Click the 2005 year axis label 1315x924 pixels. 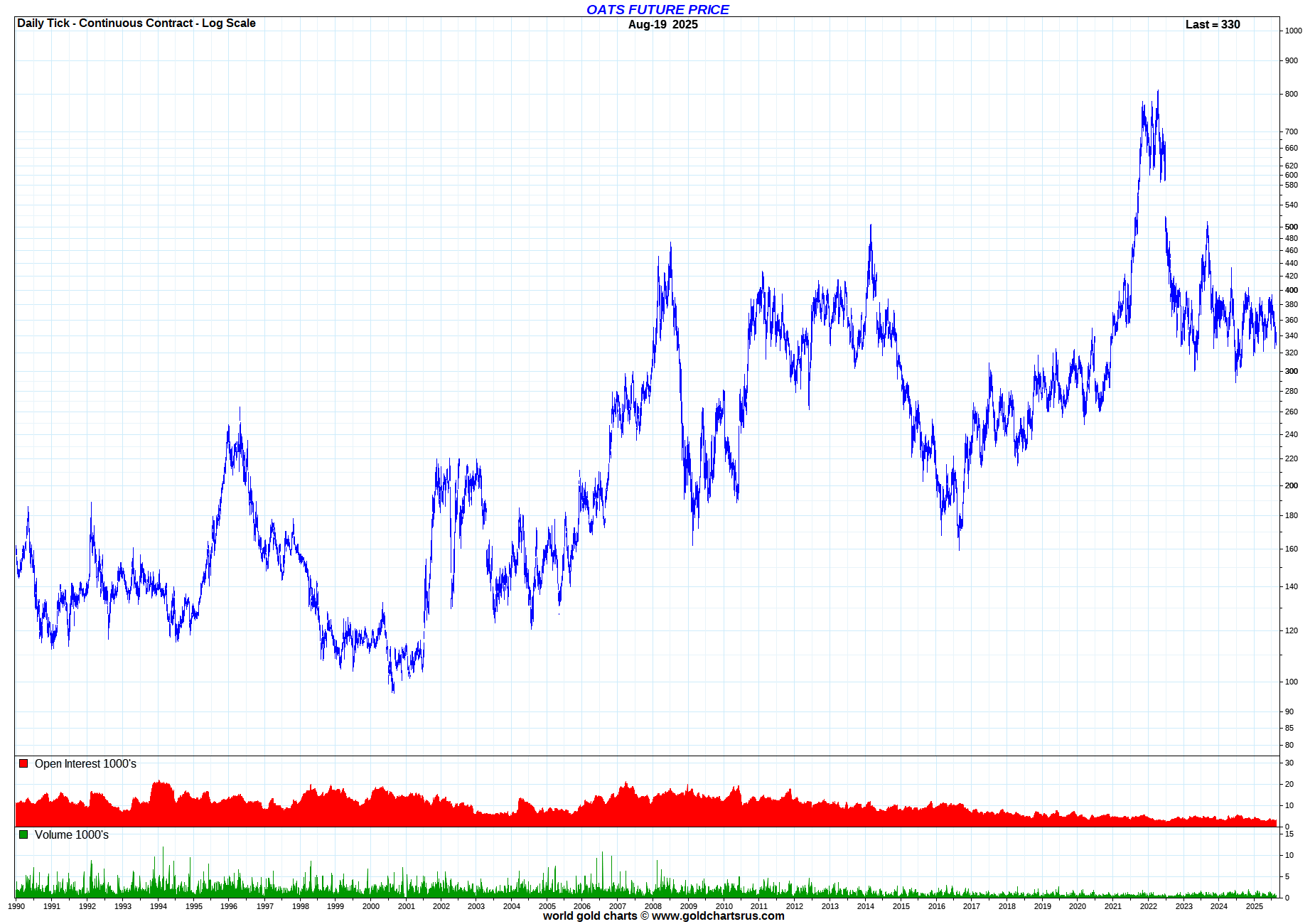pos(547,906)
